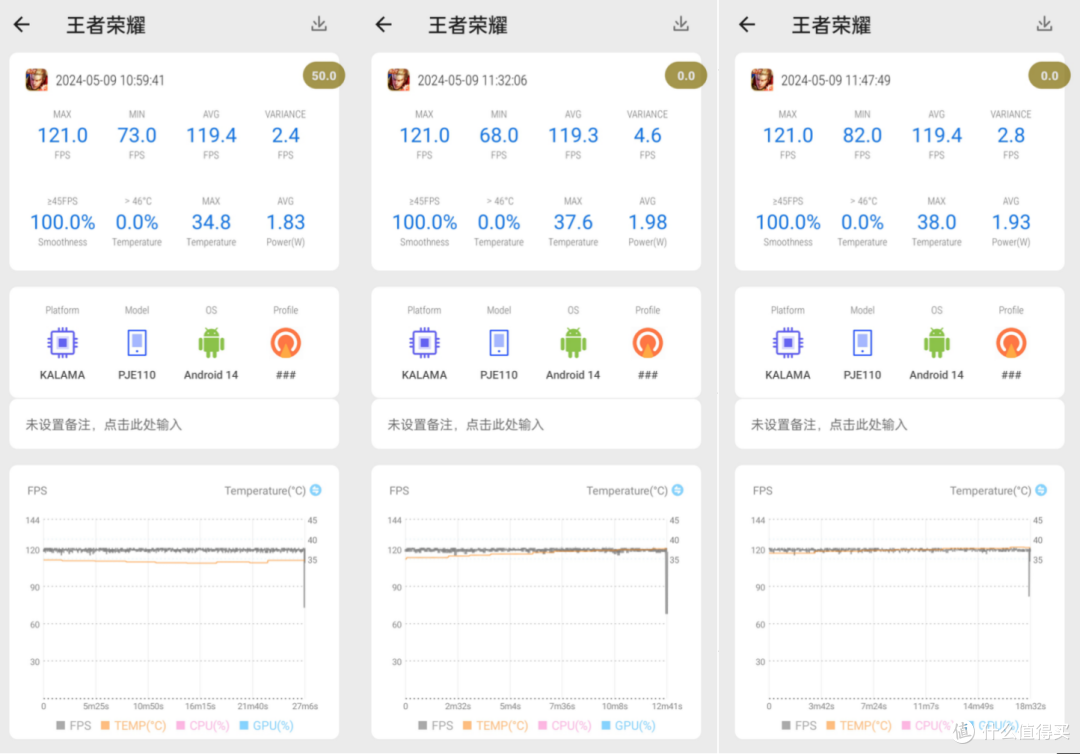Tap average power value 1.98

tap(647, 222)
